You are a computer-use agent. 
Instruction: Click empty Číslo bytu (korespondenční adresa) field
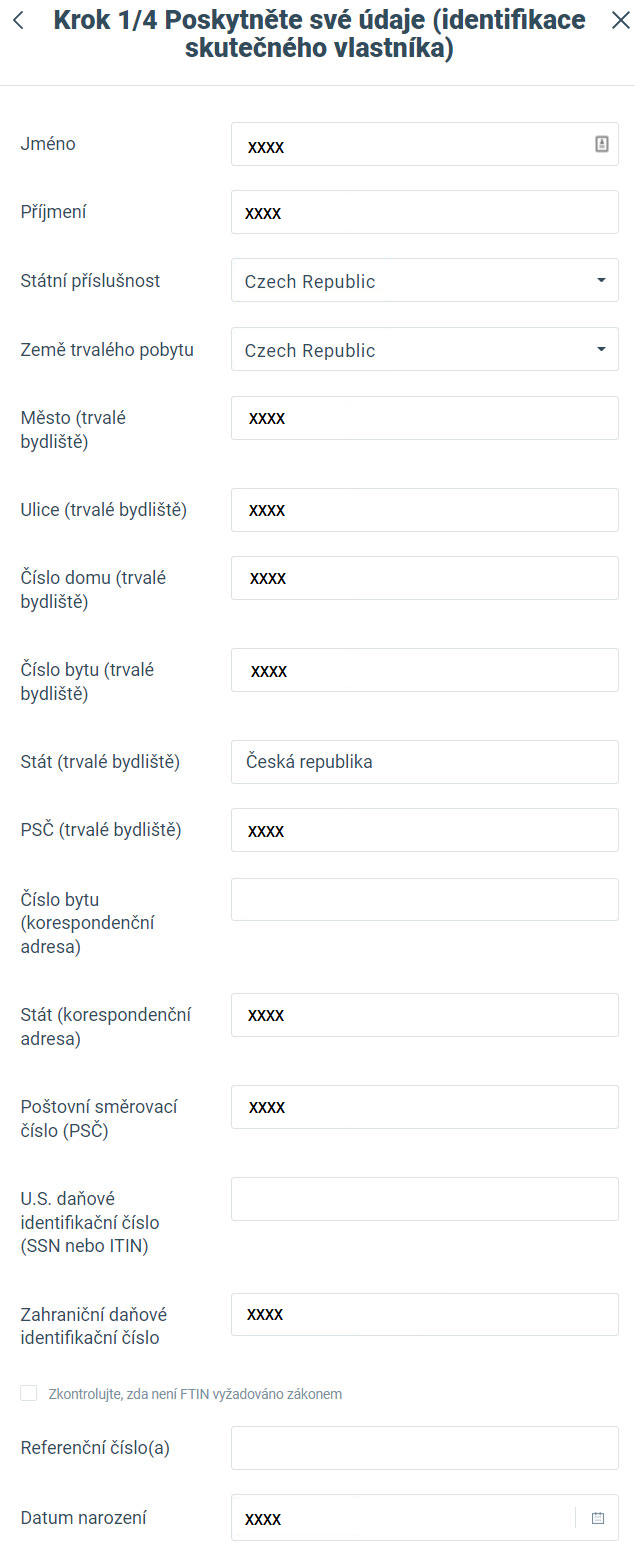click(424, 899)
